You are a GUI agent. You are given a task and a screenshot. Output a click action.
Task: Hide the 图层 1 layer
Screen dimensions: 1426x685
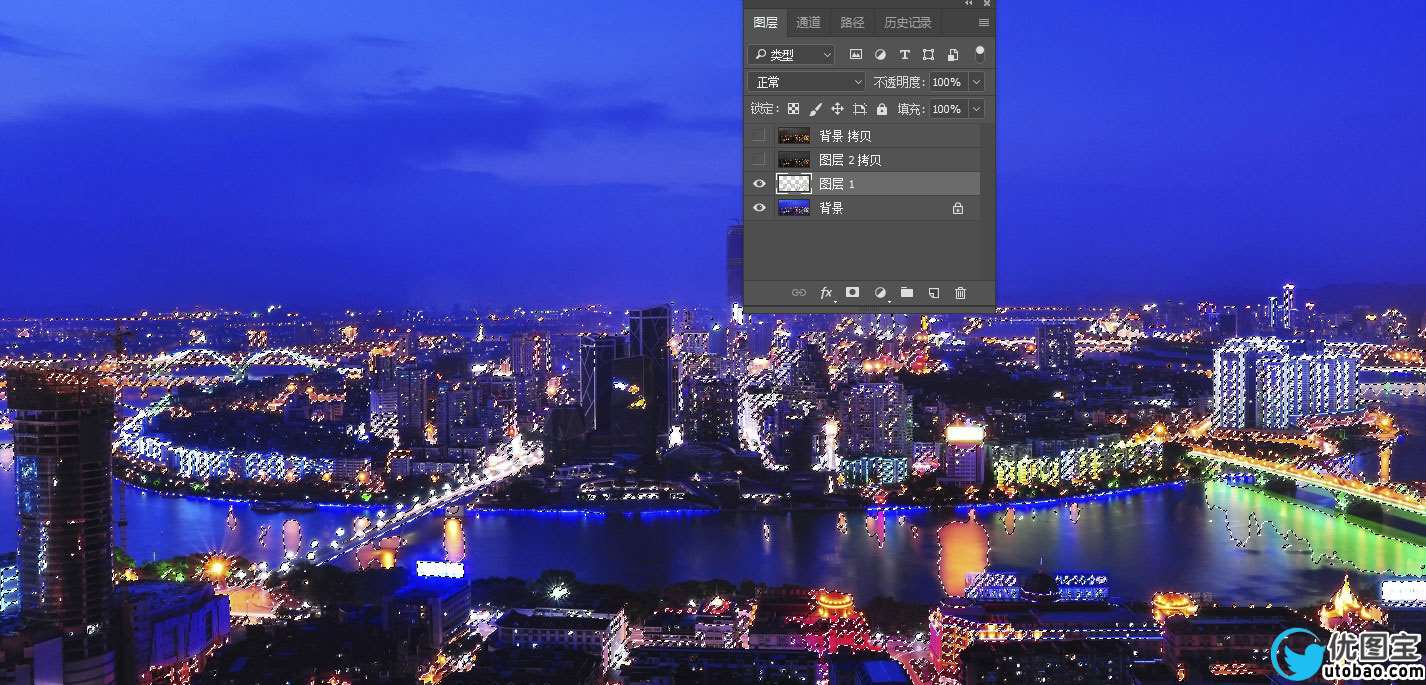click(759, 183)
